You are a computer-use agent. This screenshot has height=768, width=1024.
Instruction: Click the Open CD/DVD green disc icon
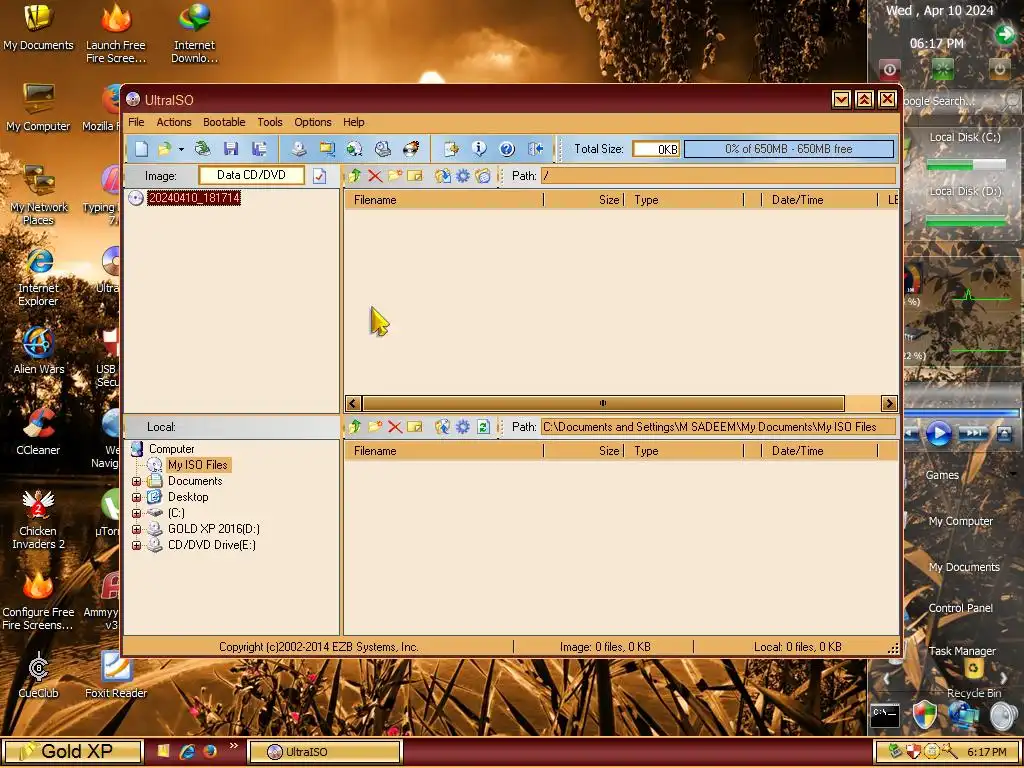202,149
